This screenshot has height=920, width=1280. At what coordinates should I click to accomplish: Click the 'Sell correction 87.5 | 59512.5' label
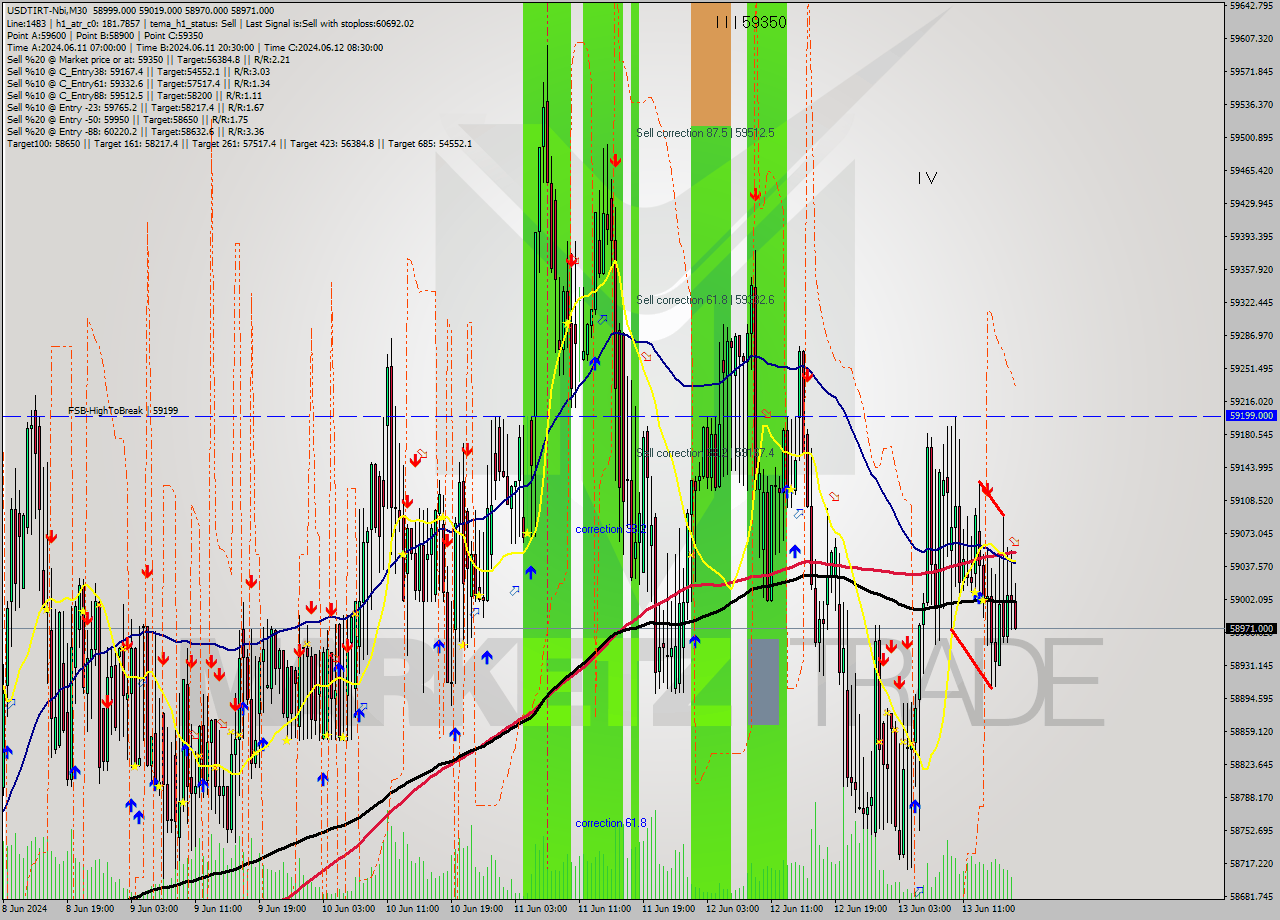click(x=705, y=132)
